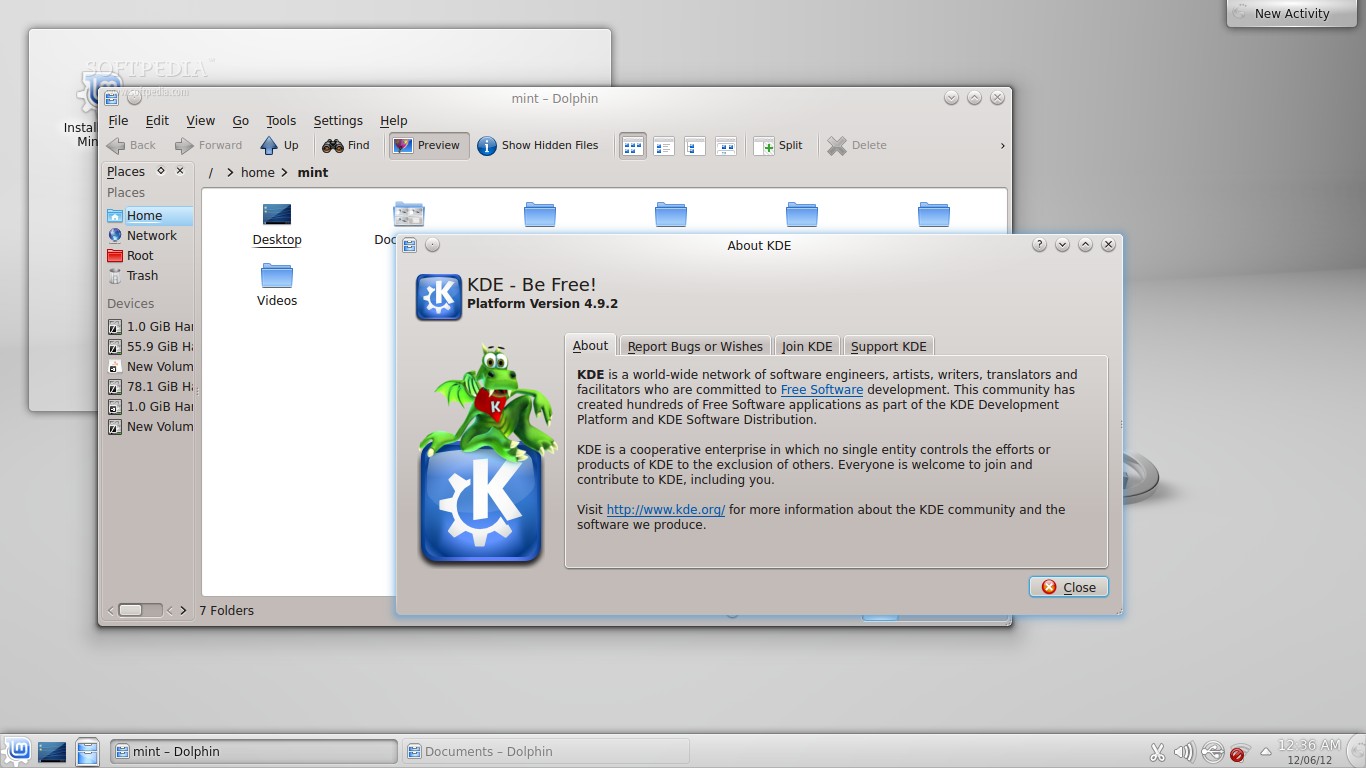The height and width of the screenshot is (768, 1366).
Task: Open the About KDE window menu icon
Action: click(410, 245)
